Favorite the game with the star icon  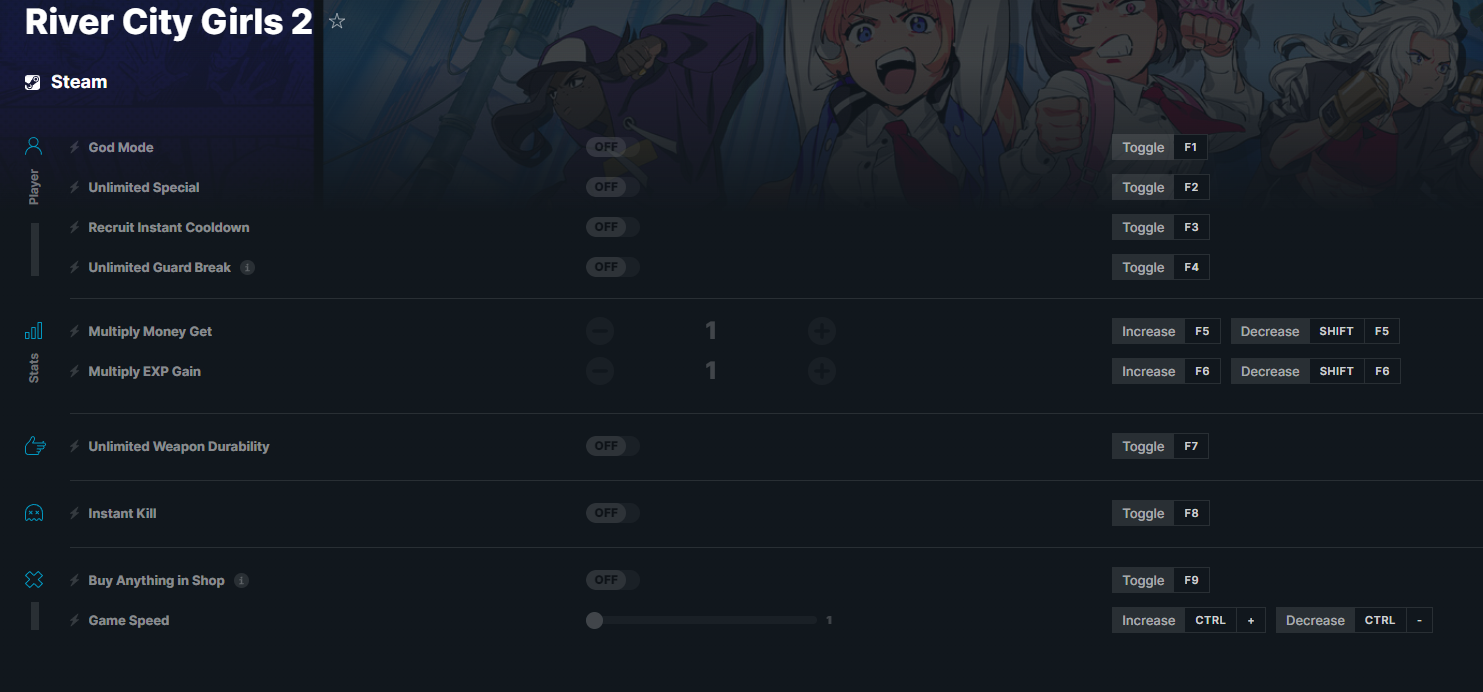(337, 21)
